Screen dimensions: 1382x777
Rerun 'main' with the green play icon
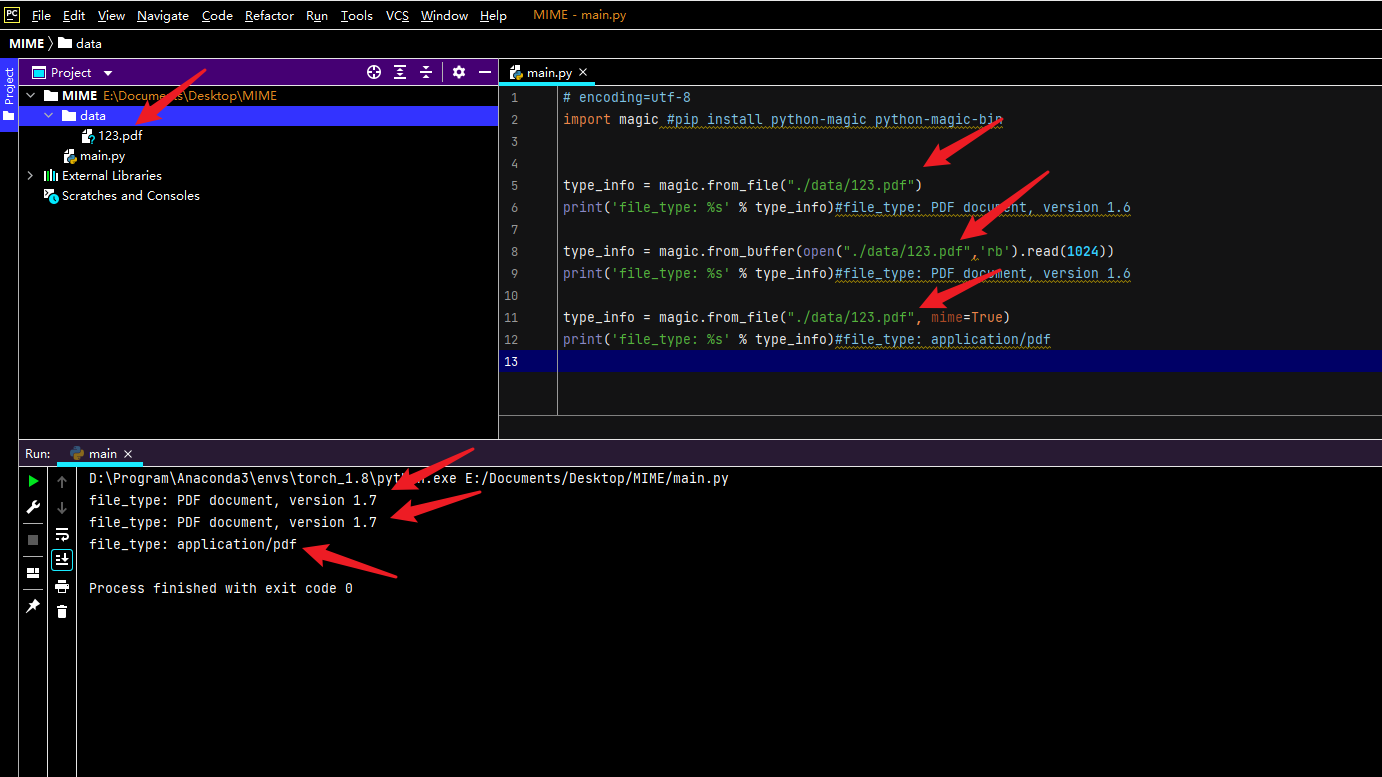[x=33, y=481]
